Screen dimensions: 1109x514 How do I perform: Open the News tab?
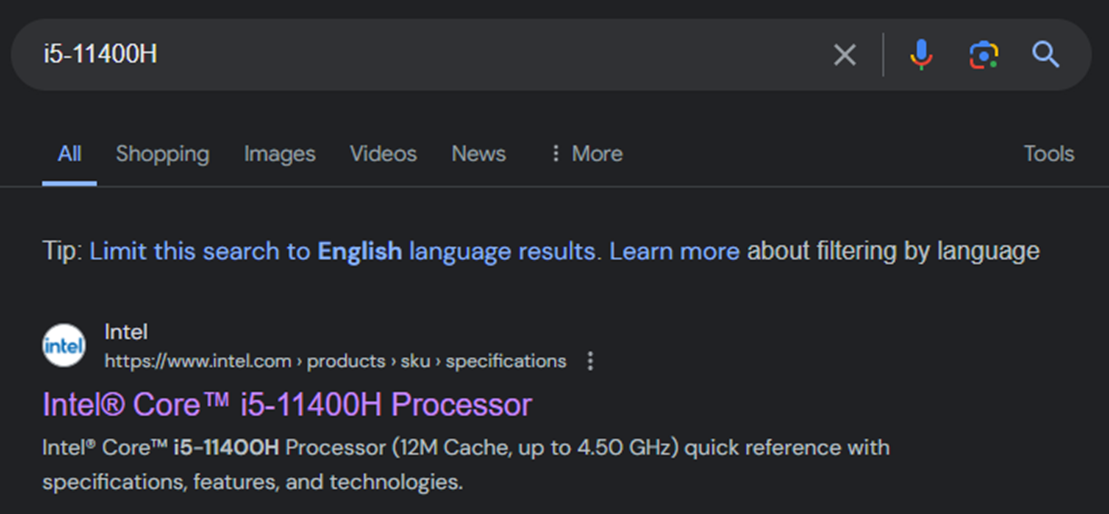(x=478, y=154)
